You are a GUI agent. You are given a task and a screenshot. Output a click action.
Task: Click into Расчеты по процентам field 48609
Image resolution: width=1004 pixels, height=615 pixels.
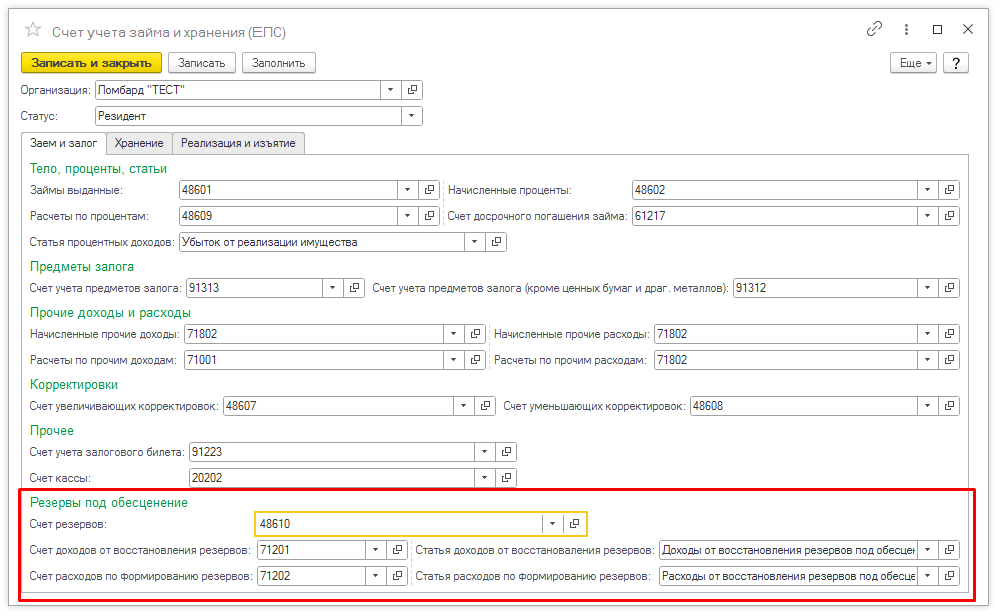[x=286, y=216]
